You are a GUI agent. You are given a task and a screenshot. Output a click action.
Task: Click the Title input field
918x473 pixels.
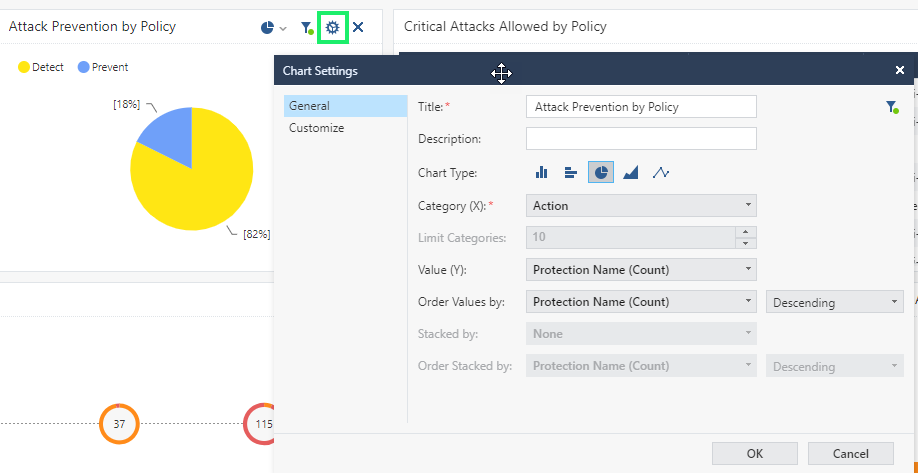pos(641,107)
